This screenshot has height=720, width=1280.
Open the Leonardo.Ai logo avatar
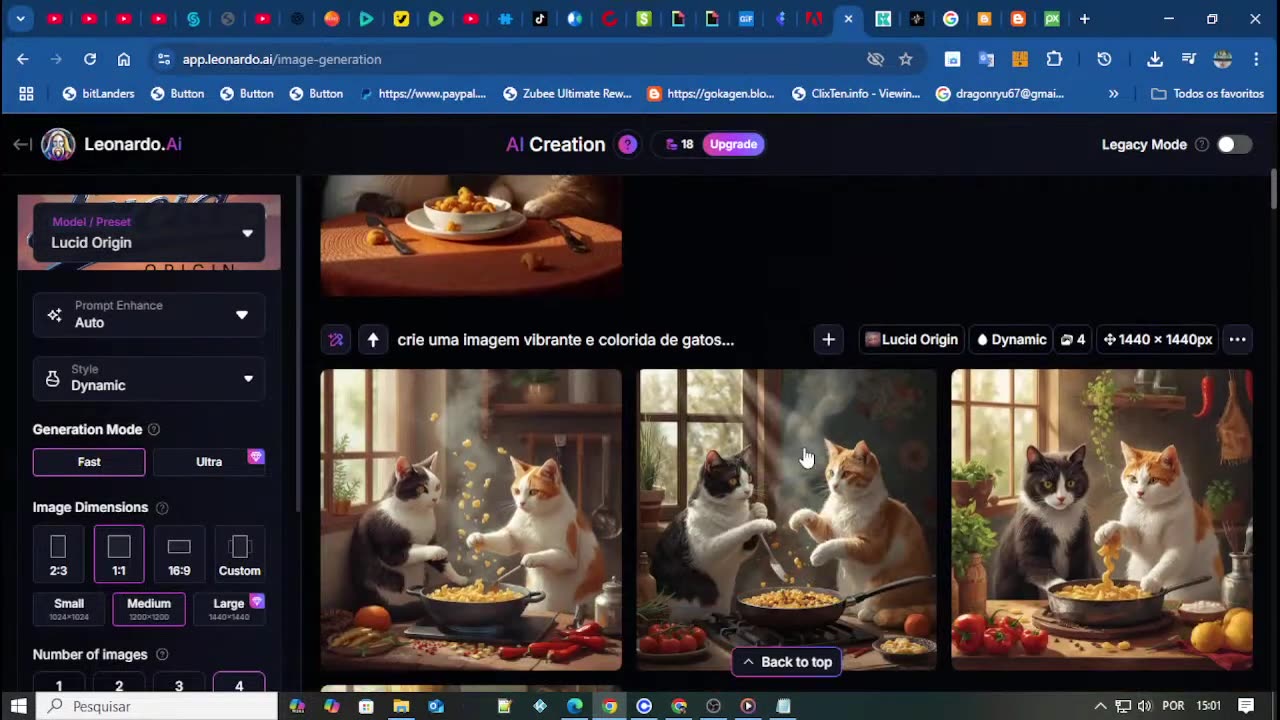(x=58, y=144)
